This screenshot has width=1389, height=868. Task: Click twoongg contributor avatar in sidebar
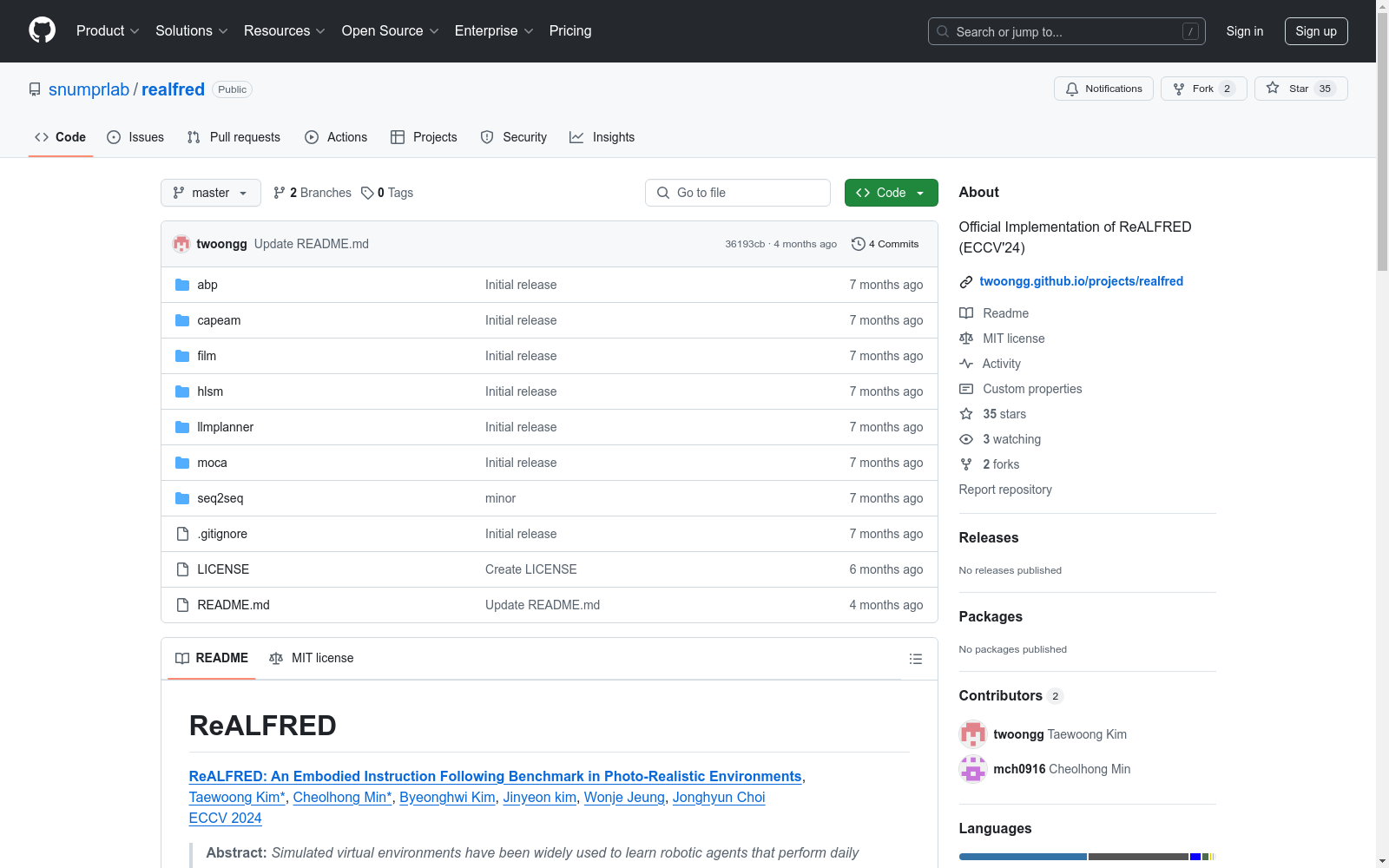tap(973, 734)
